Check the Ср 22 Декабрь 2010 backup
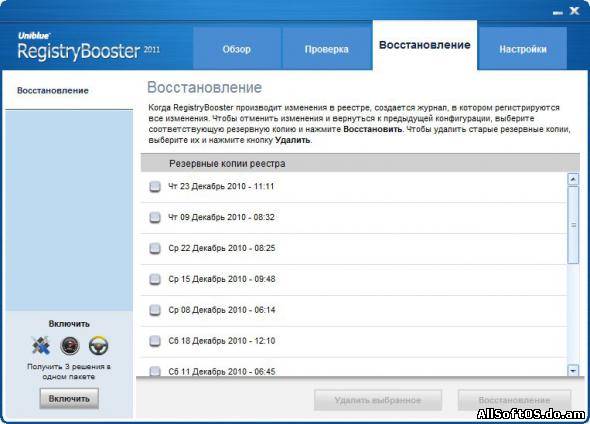 point(155,248)
